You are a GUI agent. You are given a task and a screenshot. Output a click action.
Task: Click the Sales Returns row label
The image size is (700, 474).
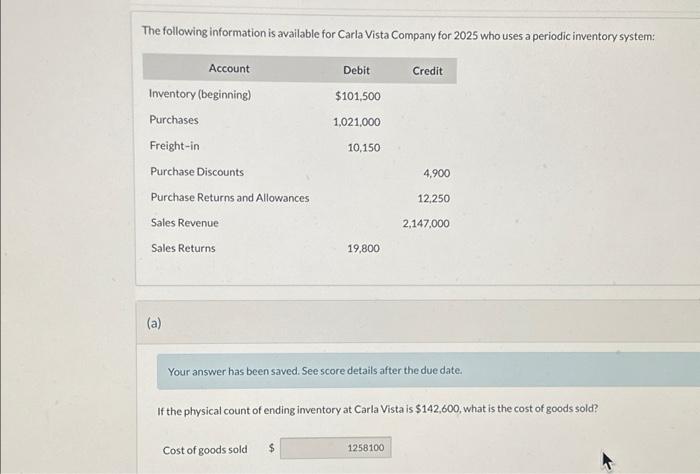[x=183, y=248]
